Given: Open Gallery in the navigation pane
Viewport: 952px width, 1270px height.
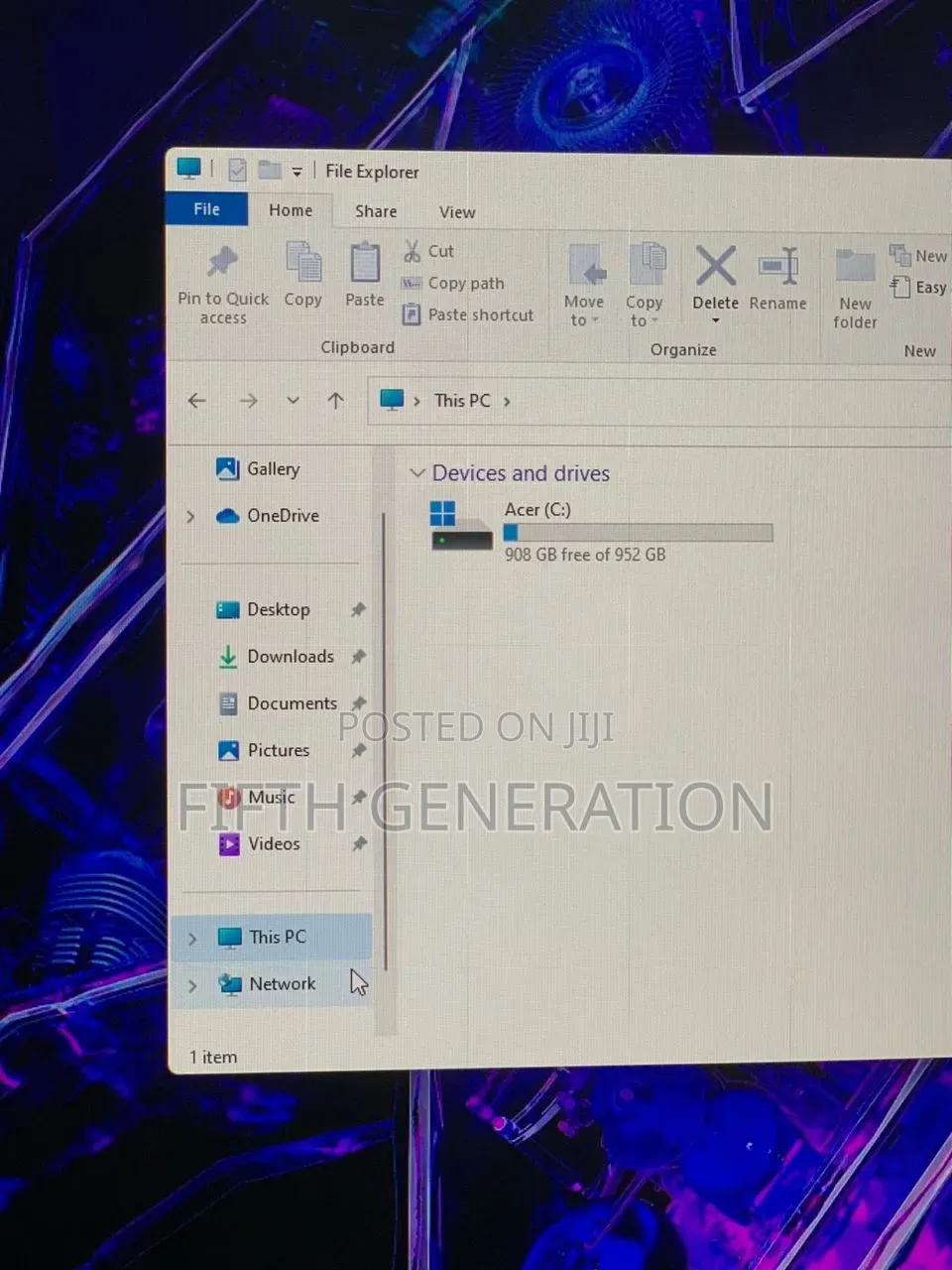Looking at the screenshot, I should point(258,468).
